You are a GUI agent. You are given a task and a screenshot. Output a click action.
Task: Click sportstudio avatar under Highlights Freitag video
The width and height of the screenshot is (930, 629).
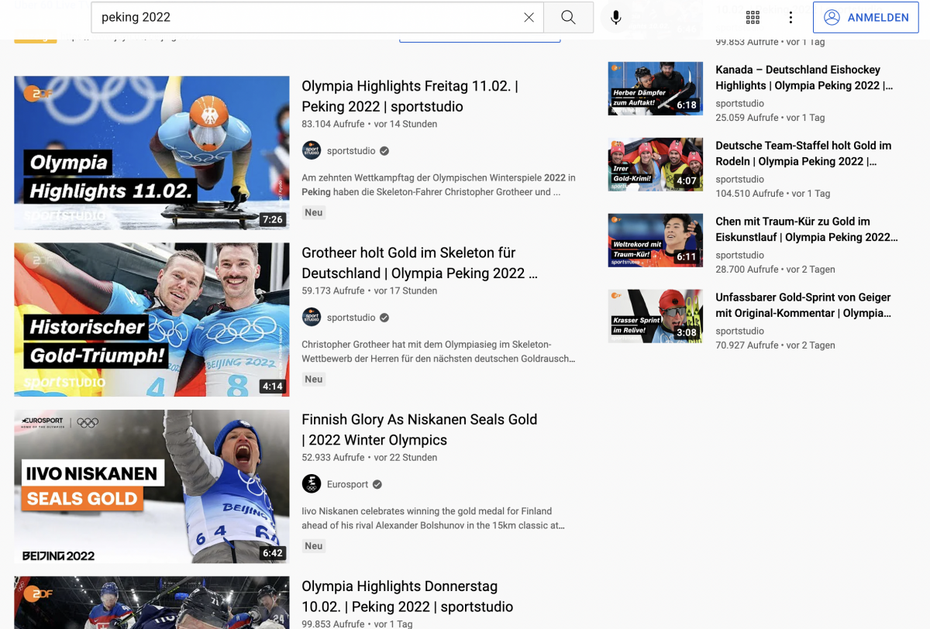click(311, 151)
